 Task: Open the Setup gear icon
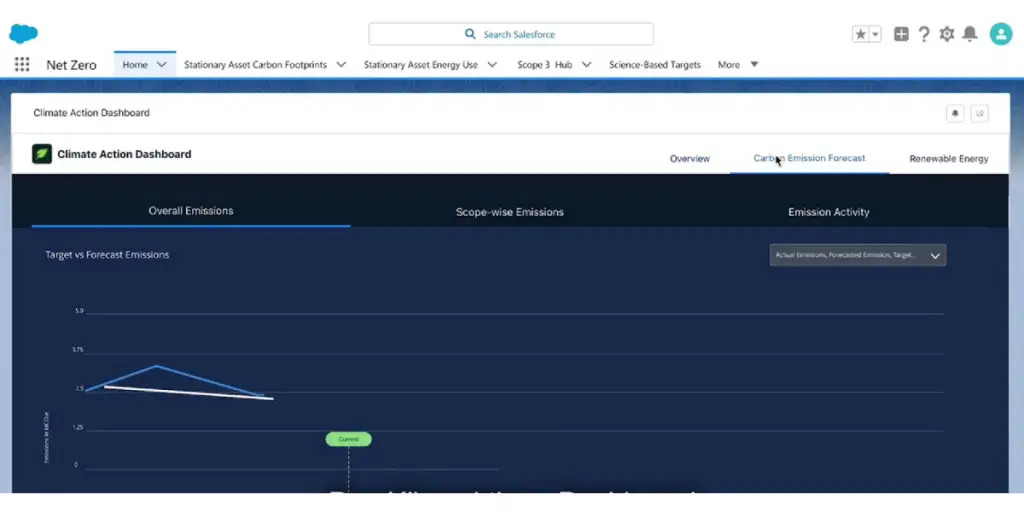coord(947,34)
